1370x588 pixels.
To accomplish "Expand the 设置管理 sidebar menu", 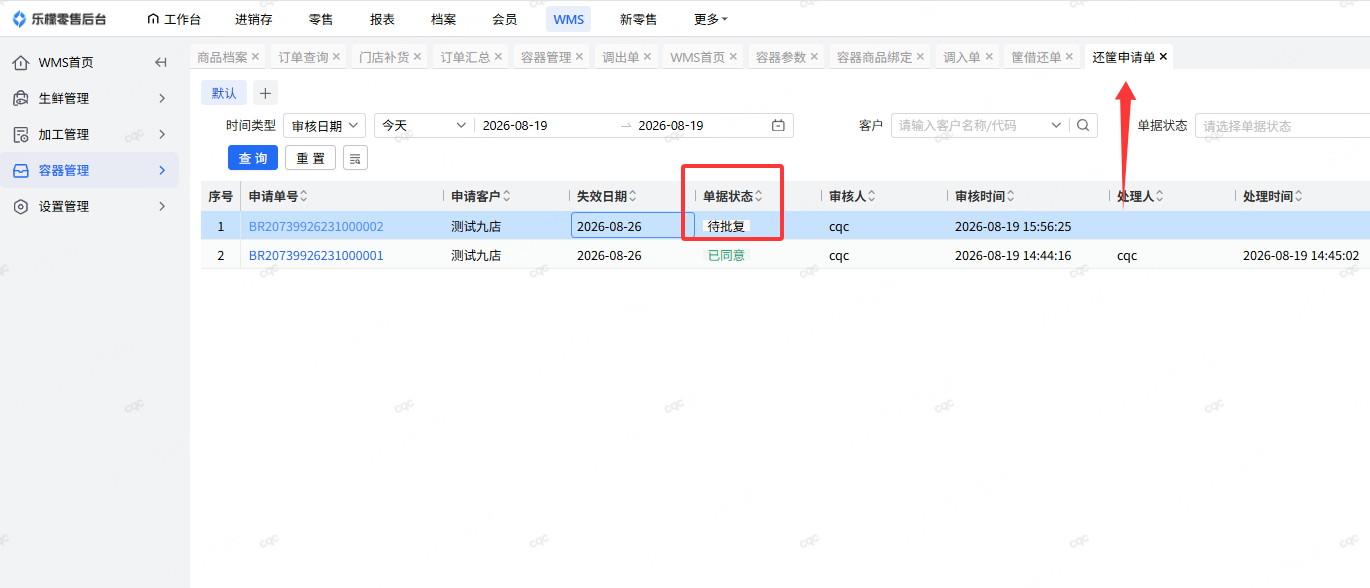I will [162, 207].
